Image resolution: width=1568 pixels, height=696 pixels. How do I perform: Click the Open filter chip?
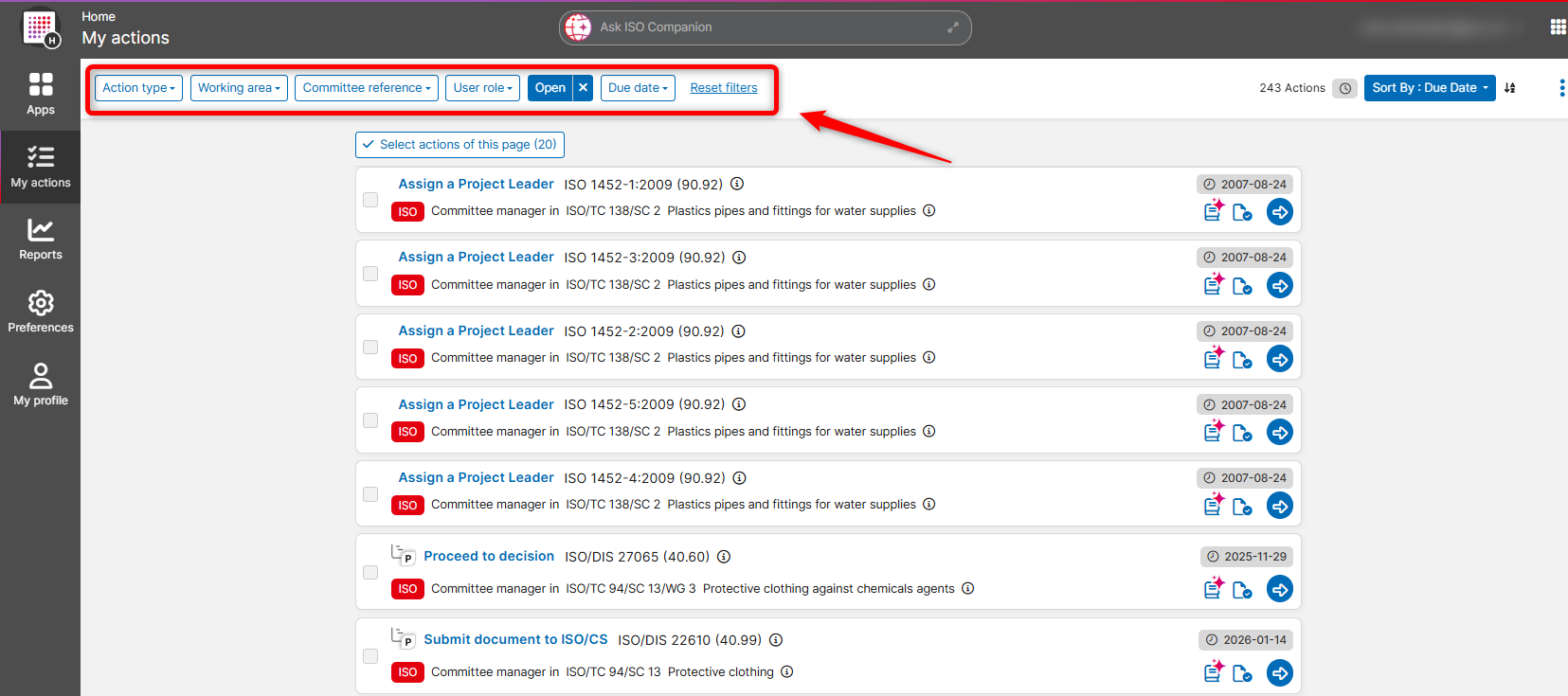550,88
